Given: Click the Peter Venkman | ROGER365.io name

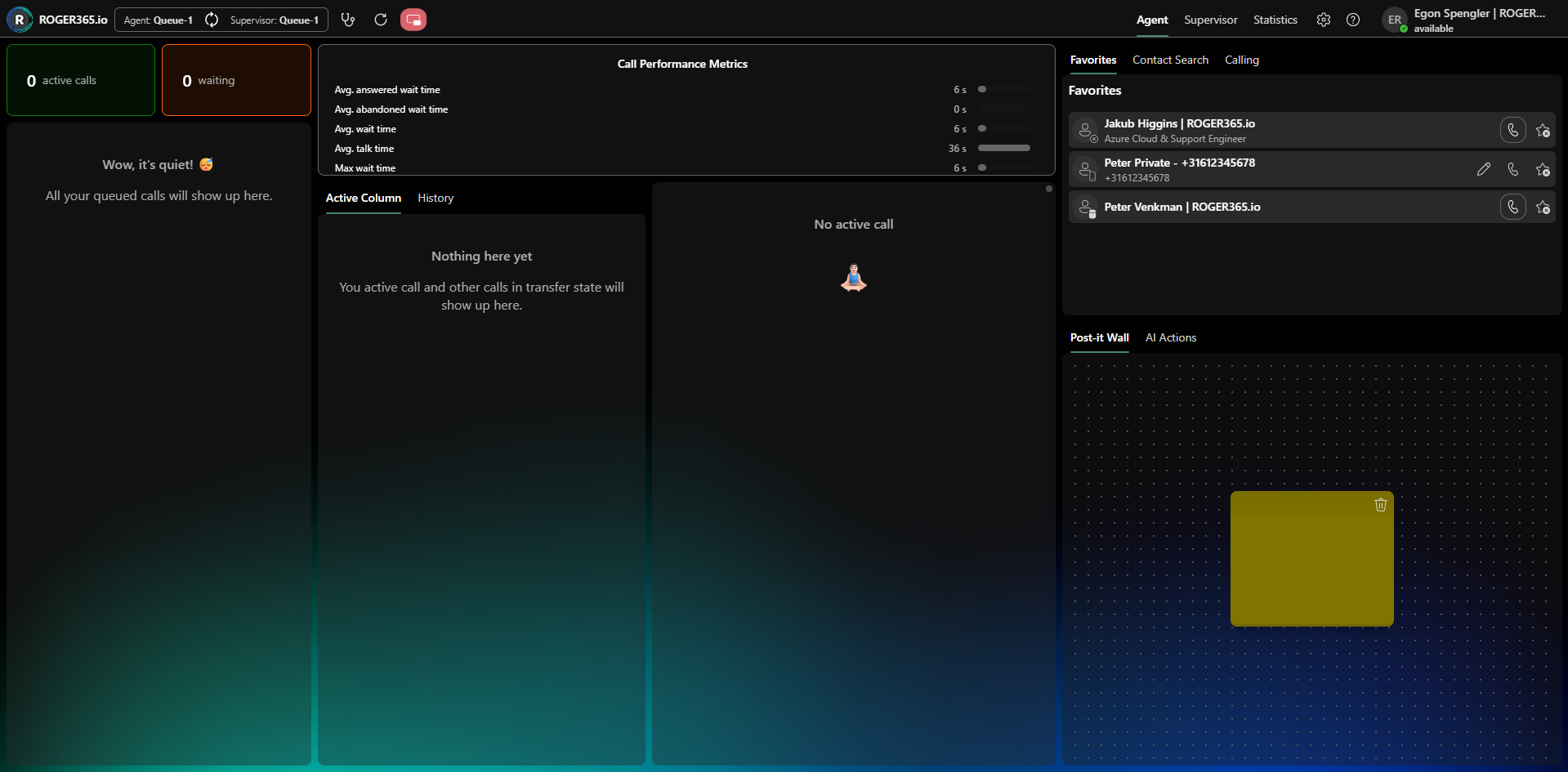Looking at the screenshot, I should (1182, 207).
